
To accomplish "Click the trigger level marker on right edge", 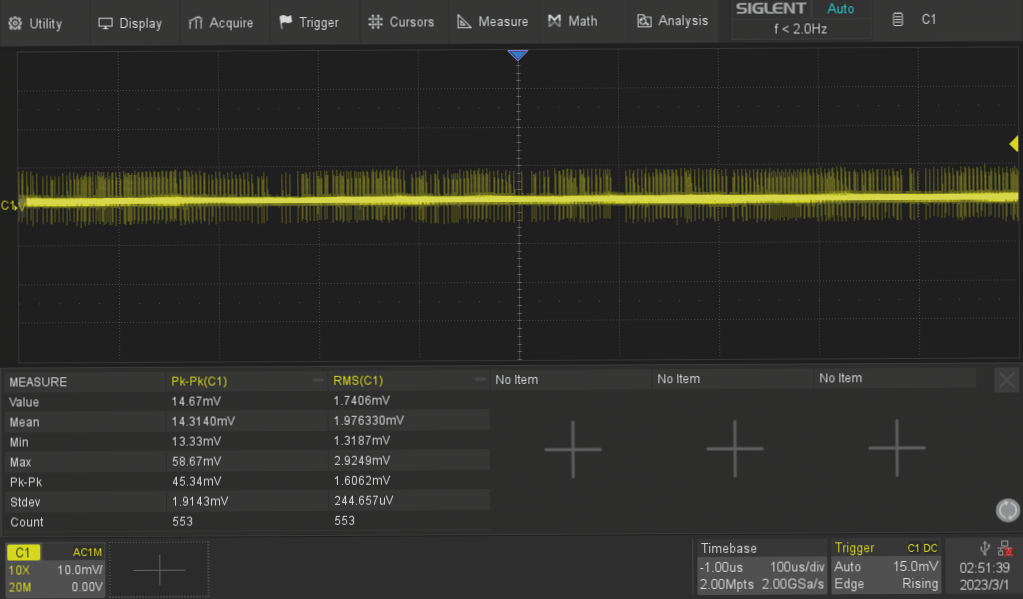I will click(x=1013, y=145).
